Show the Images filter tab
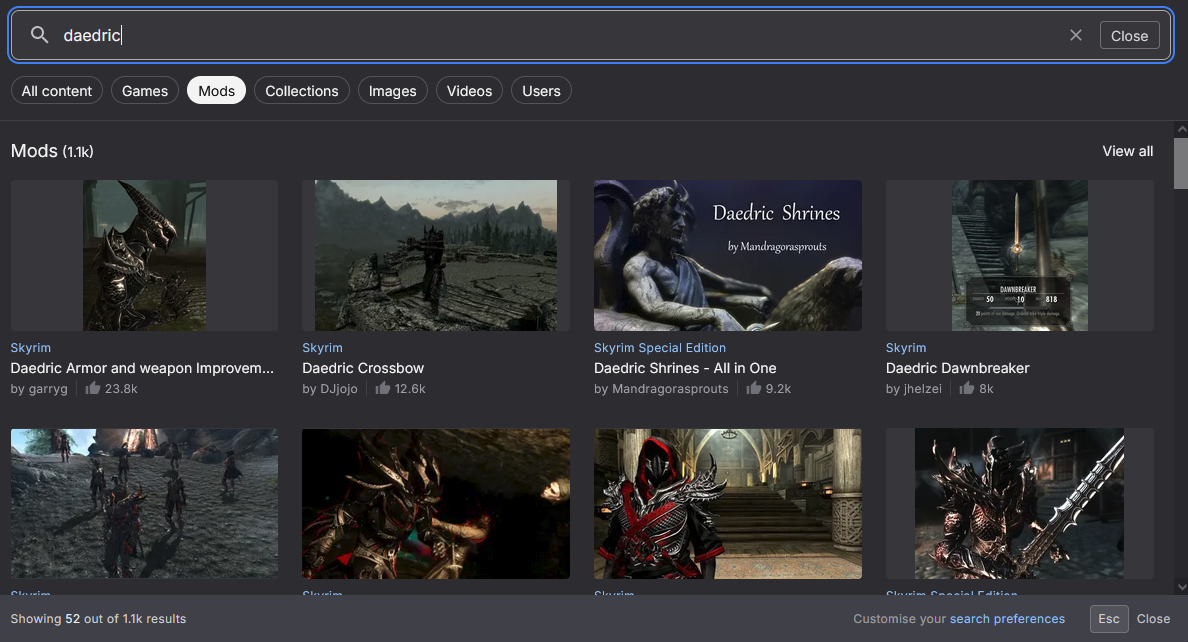The width and height of the screenshot is (1188, 642). tap(392, 91)
